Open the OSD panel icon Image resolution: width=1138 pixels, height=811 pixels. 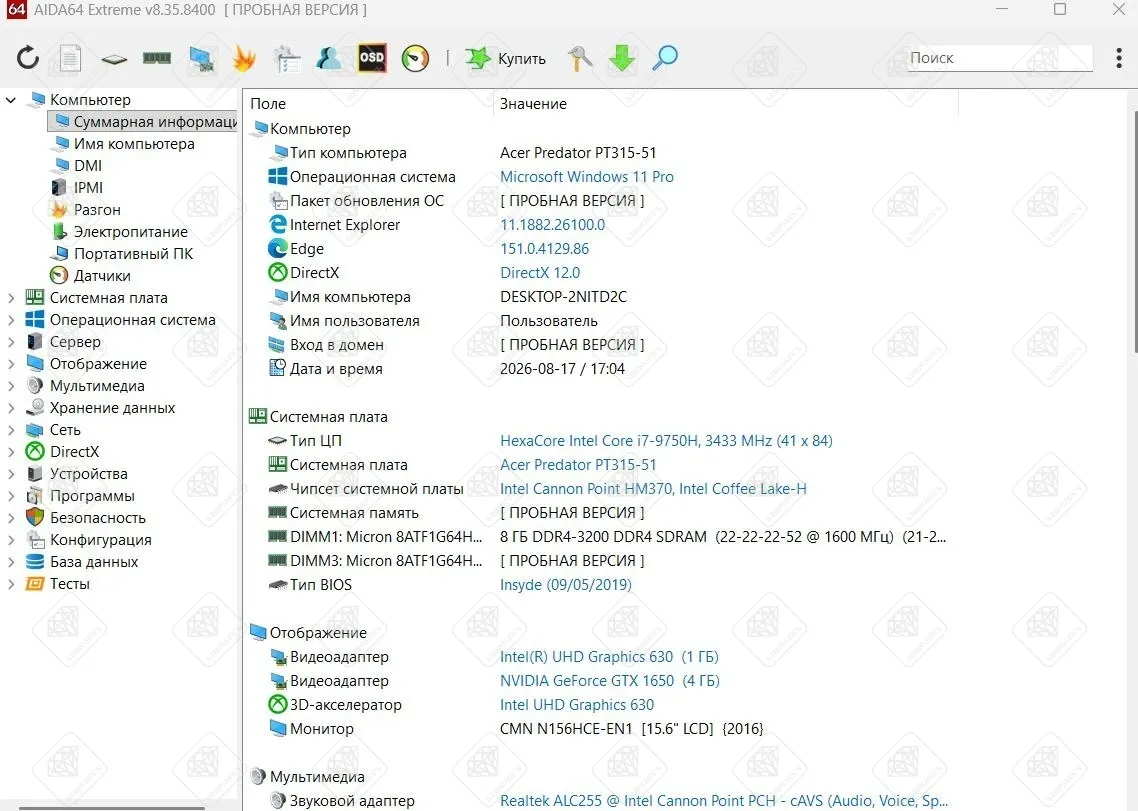[x=372, y=58]
